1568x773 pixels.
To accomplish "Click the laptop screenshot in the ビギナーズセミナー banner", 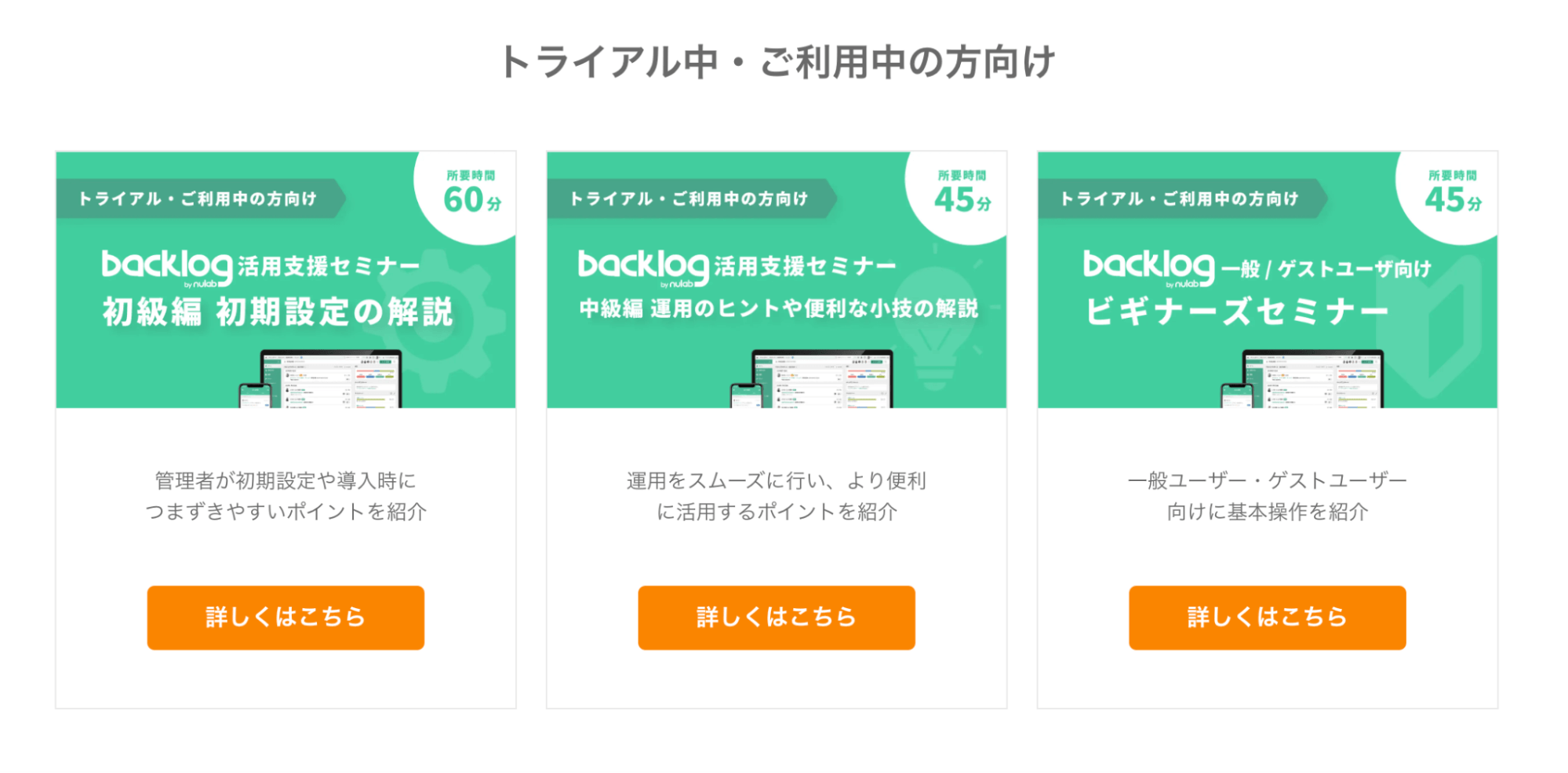I will [x=1313, y=380].
